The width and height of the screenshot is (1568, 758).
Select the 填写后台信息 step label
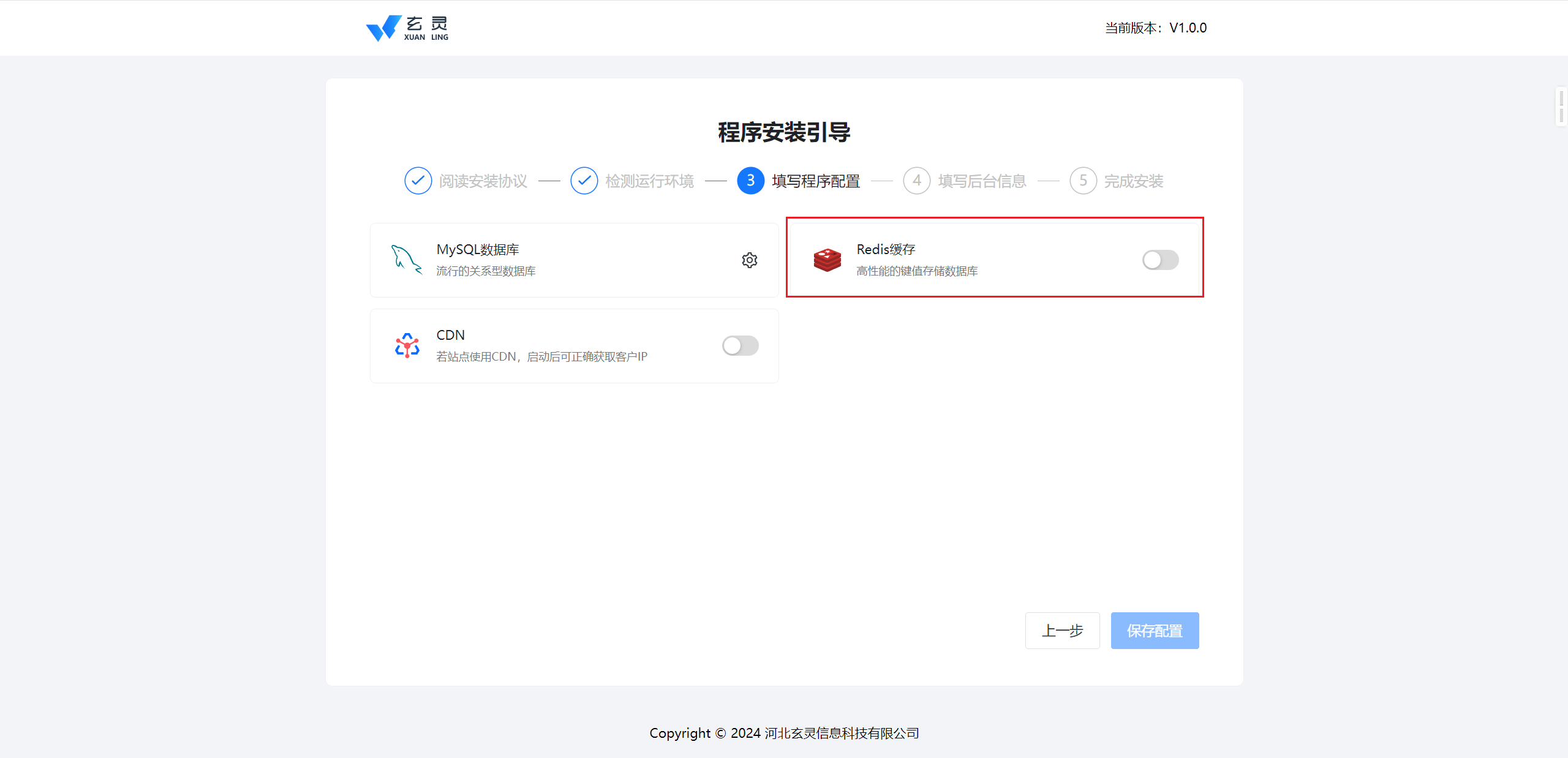click(982, 181)
